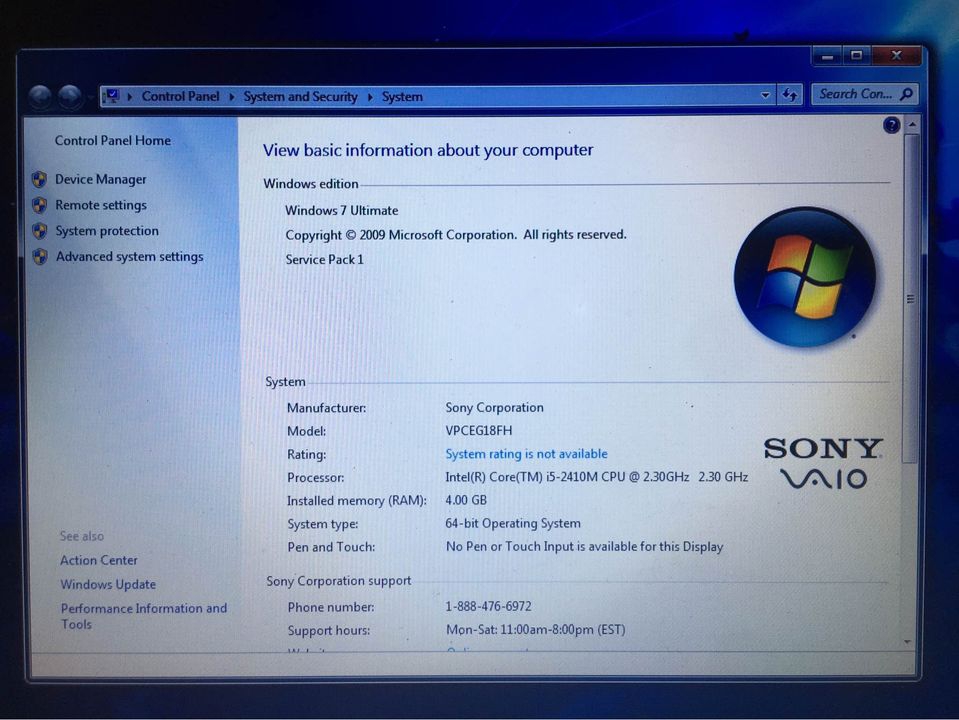Open Advanced system settings
959x720 pixels.
pyautogui.click(x=130, y=256)
